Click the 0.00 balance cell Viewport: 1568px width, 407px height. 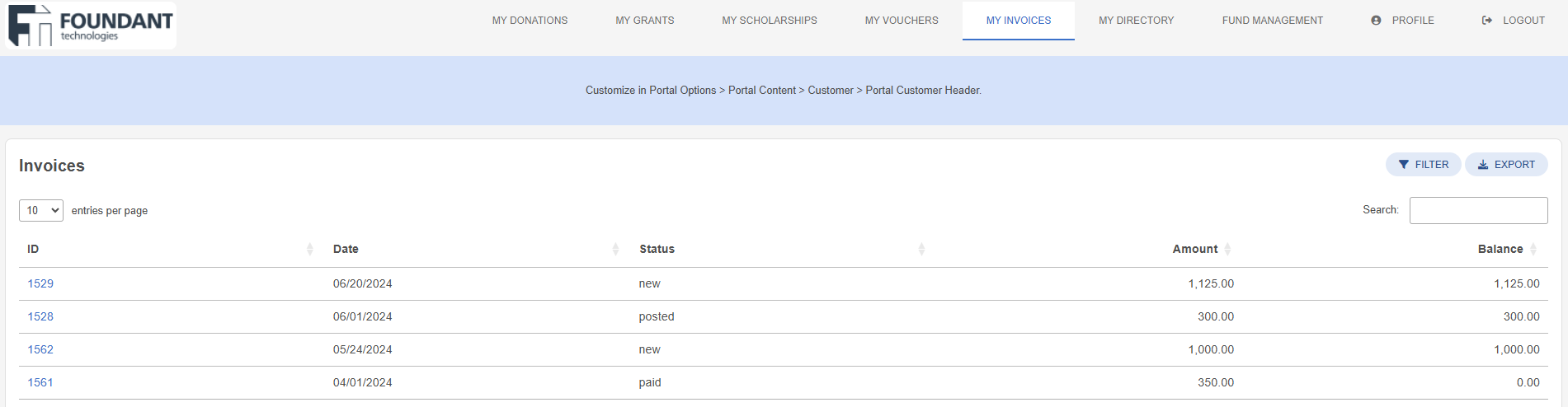tap(1528, 382)
